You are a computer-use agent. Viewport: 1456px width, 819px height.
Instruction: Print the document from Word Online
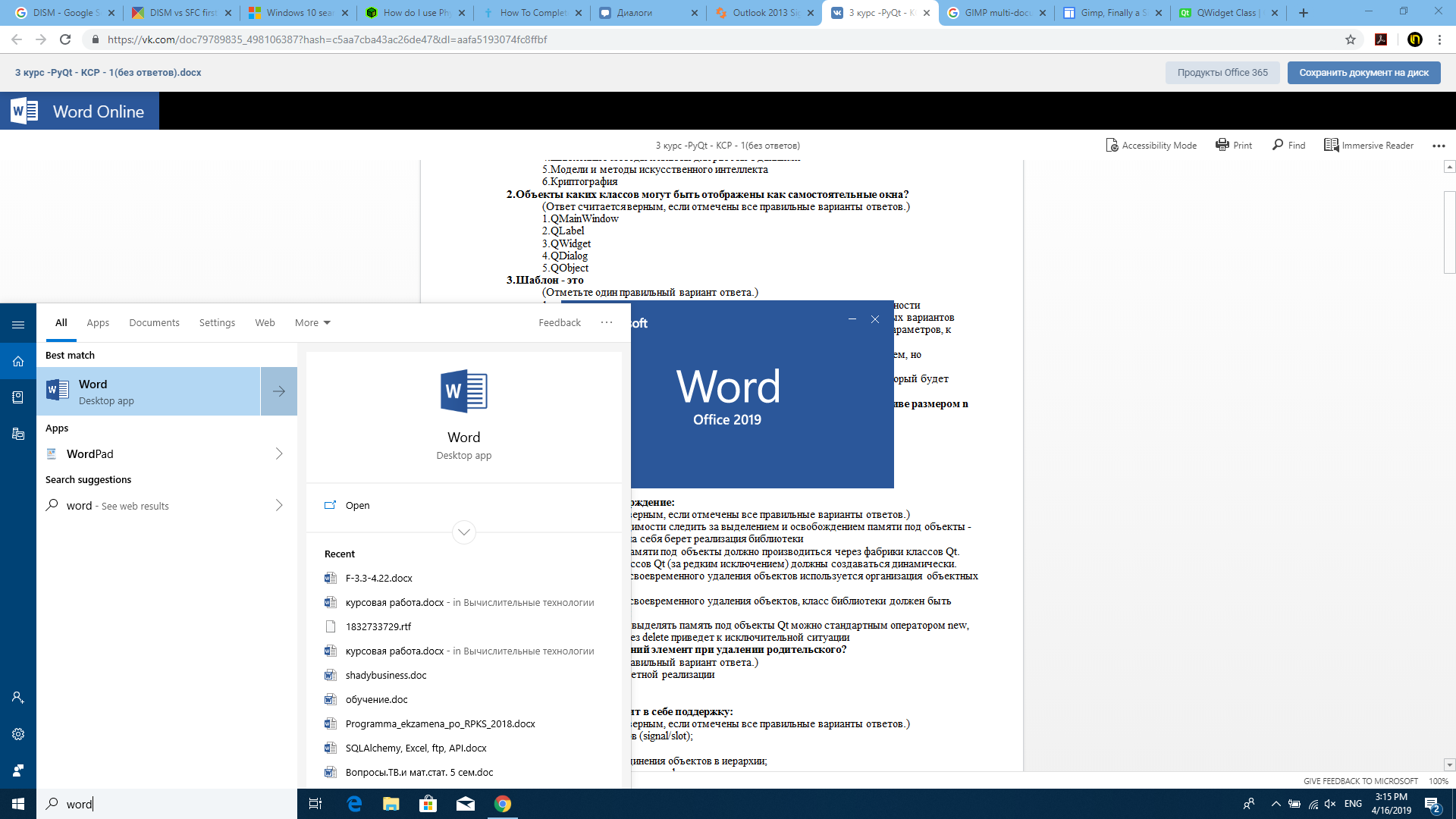[x=1234, y=145]
